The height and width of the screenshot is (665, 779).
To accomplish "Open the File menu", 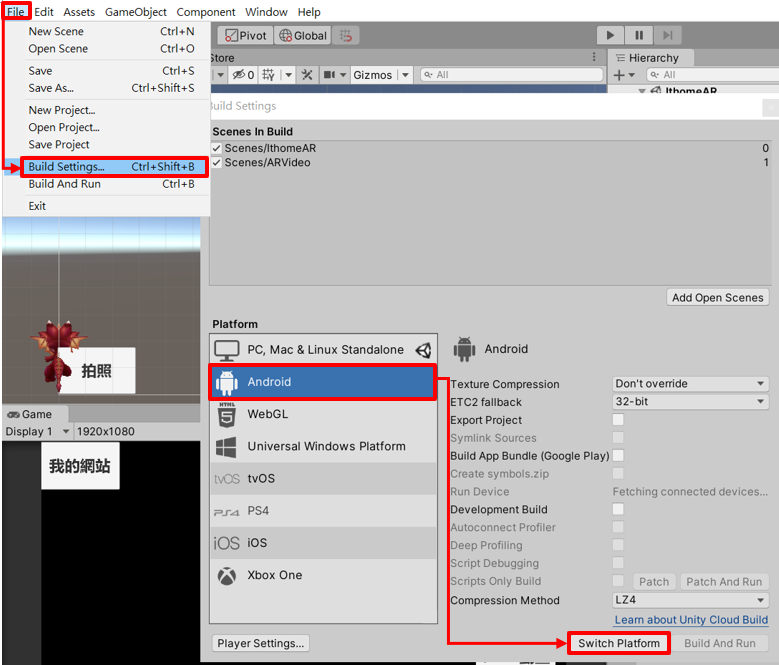I will (16, 11).
